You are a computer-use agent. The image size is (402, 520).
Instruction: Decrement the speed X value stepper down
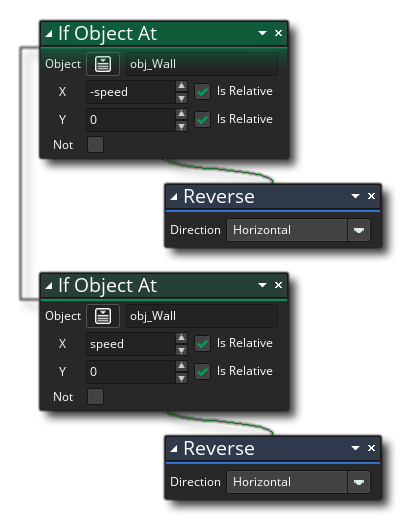181,350
